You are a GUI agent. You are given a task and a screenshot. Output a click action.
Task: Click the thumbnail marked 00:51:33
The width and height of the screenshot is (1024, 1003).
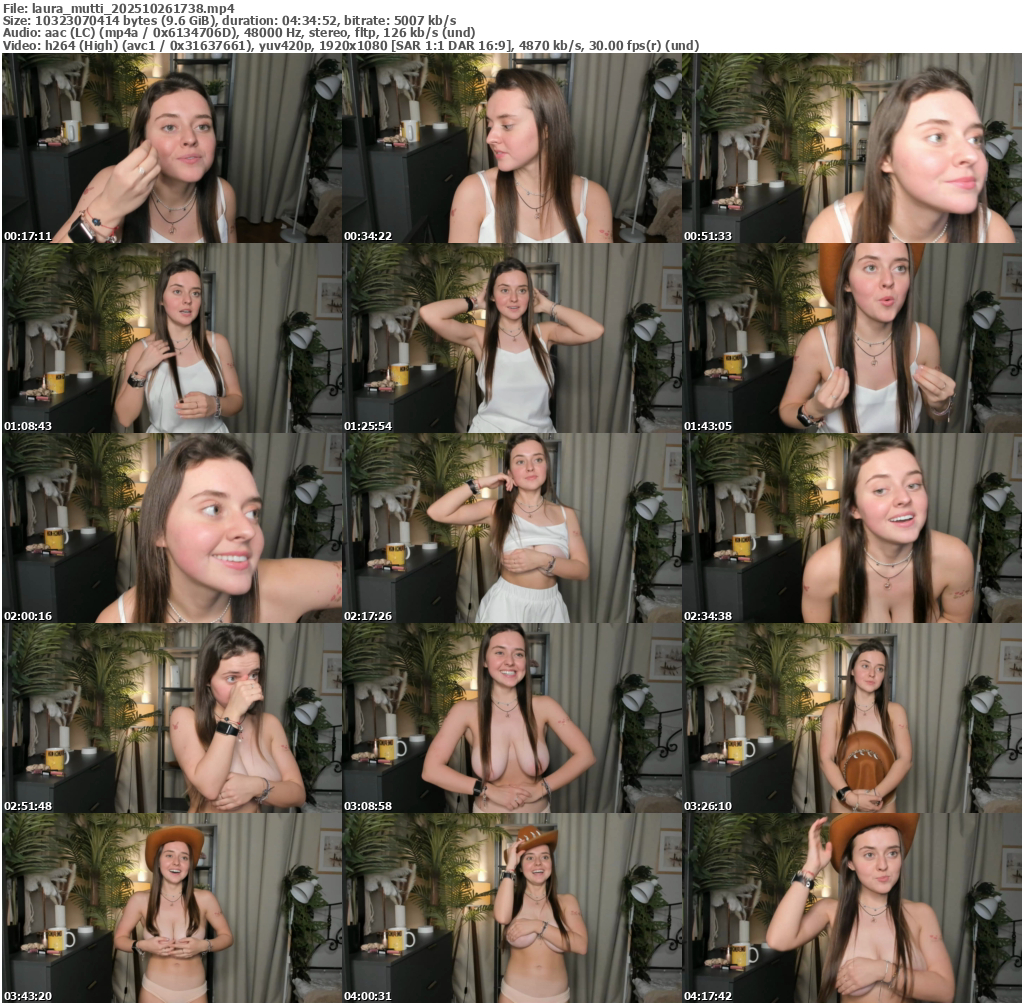(x=852, y=148)
